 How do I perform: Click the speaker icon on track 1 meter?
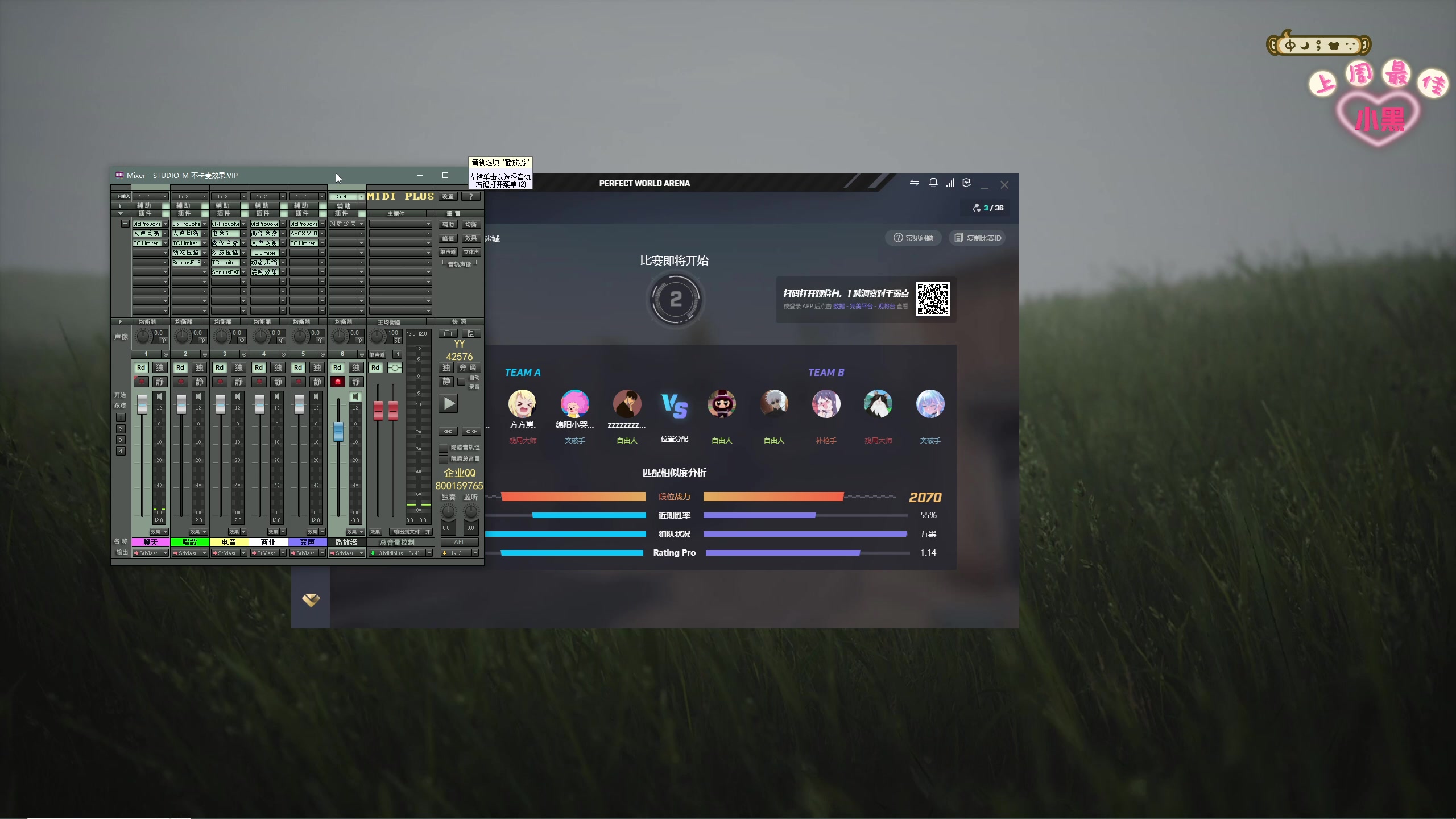tap(159, 396)
